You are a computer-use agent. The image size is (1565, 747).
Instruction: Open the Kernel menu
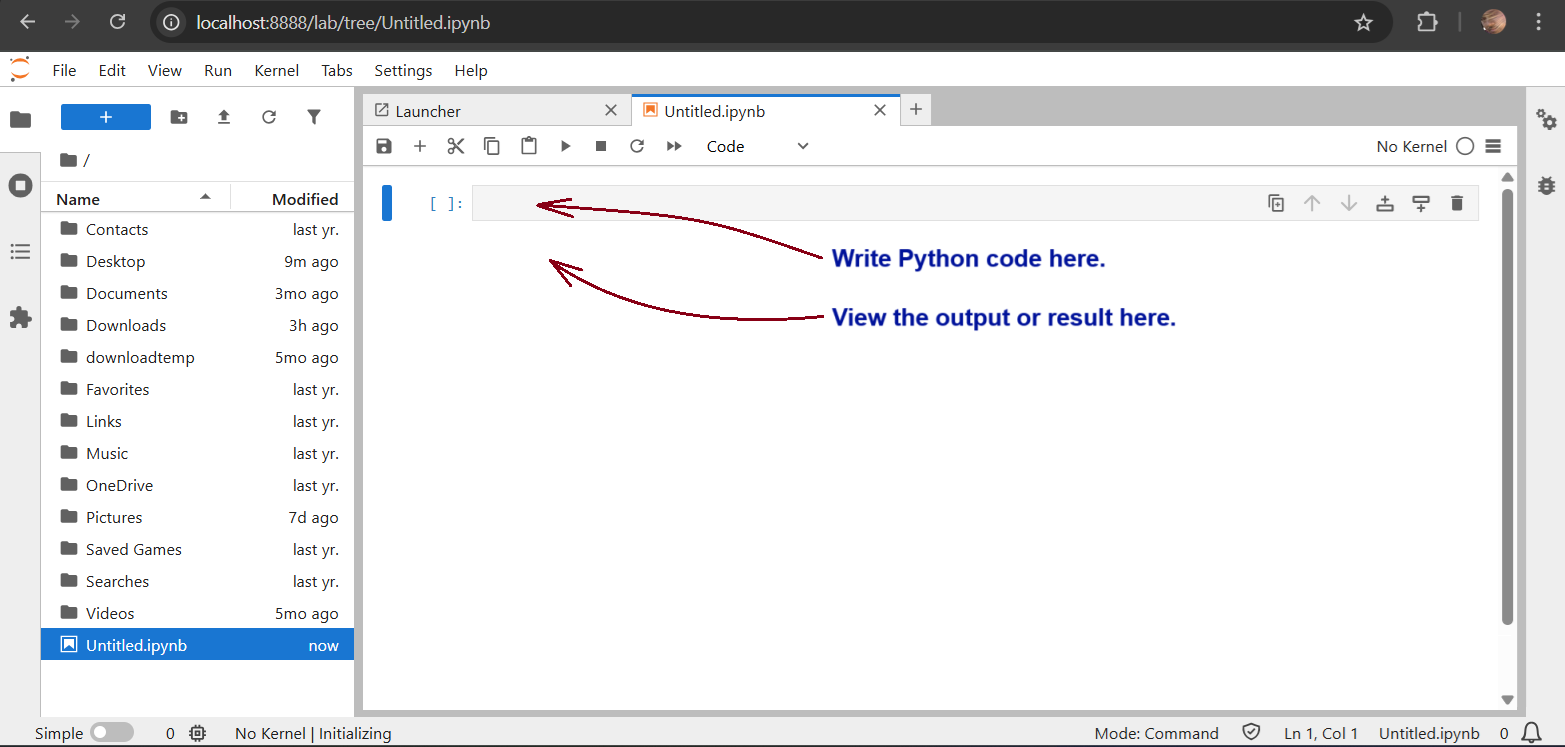[x=276, y=70]
